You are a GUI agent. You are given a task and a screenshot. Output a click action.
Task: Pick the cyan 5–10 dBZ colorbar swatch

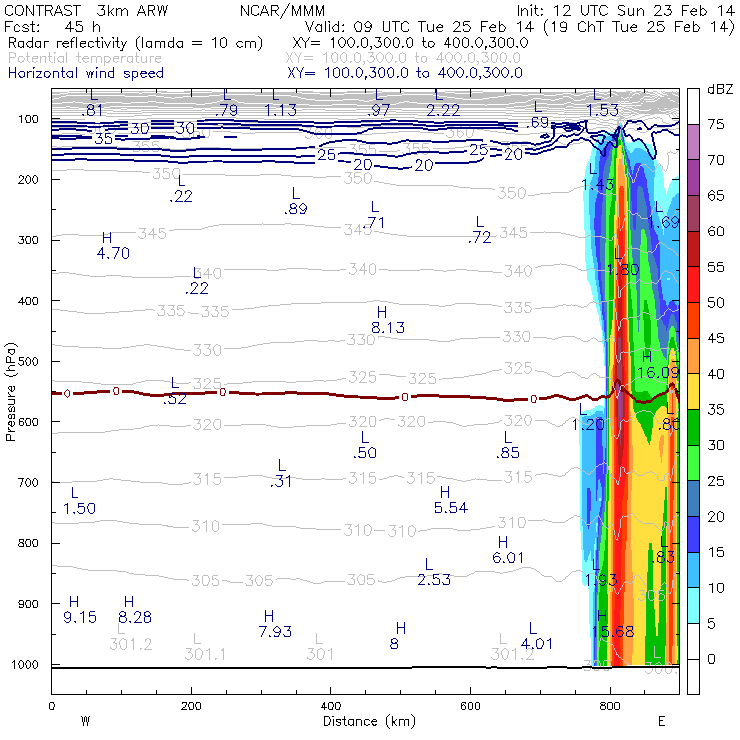(x=692, y=606)
